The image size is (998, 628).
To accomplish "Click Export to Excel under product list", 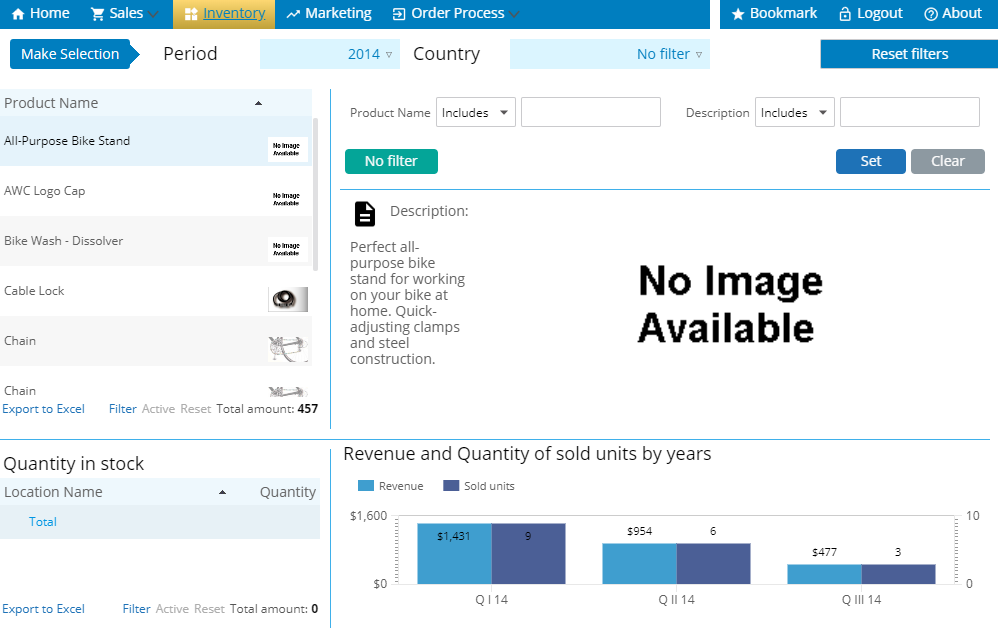I will (44, 409).
